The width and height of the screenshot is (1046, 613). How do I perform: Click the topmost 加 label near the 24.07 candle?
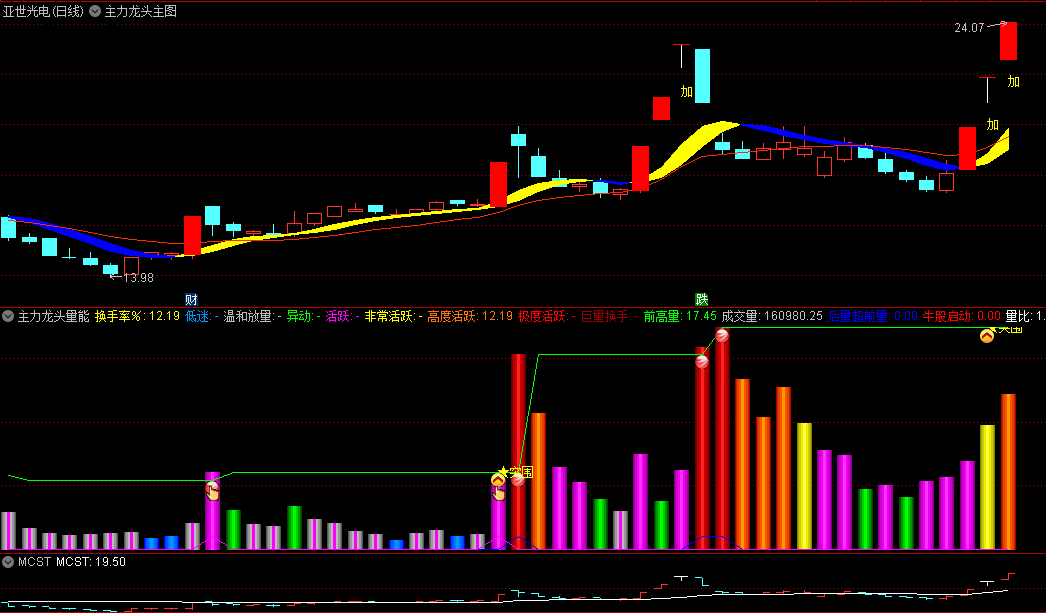coord(1013,81)
